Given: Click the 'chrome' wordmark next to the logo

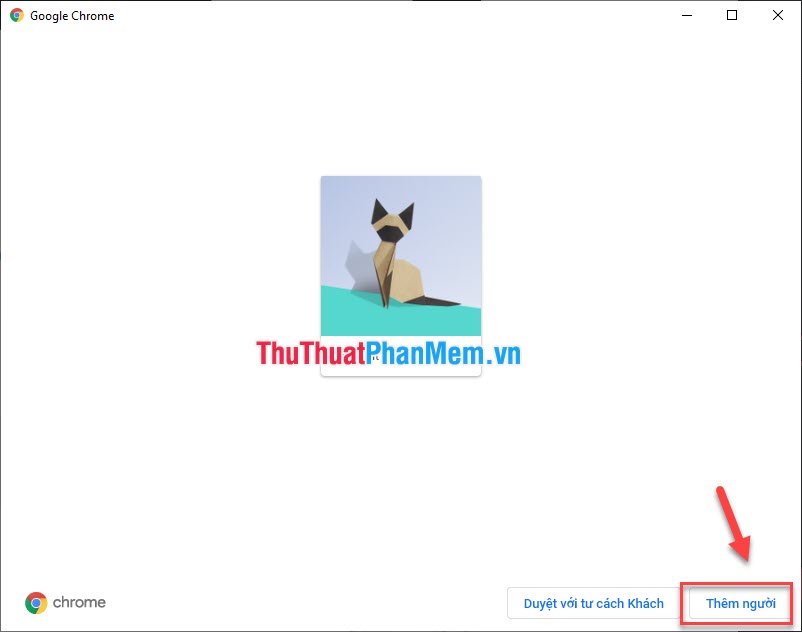Looking at the screenshot, I should coord(78,603).
